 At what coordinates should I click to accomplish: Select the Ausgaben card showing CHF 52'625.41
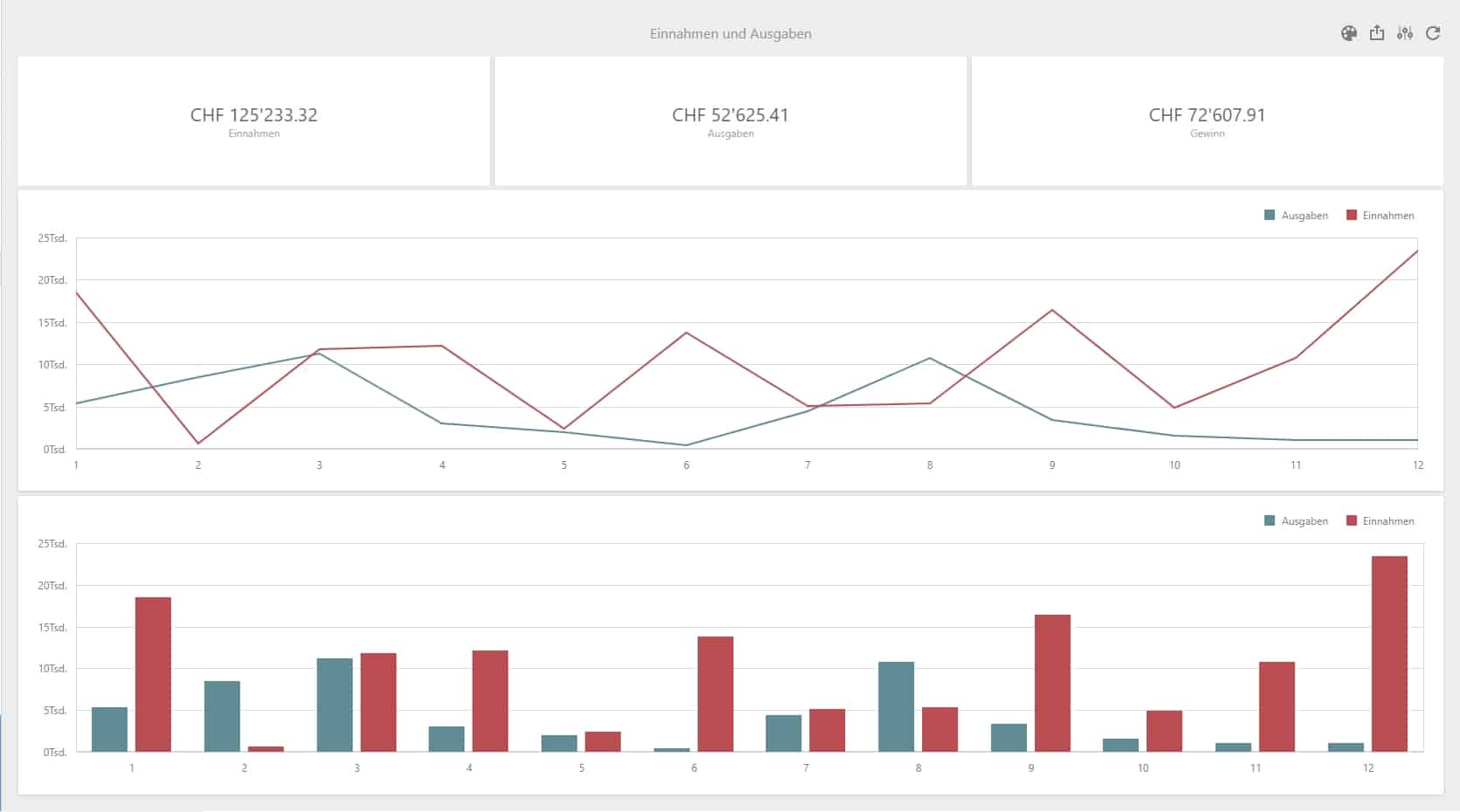(x=730, y=121)
